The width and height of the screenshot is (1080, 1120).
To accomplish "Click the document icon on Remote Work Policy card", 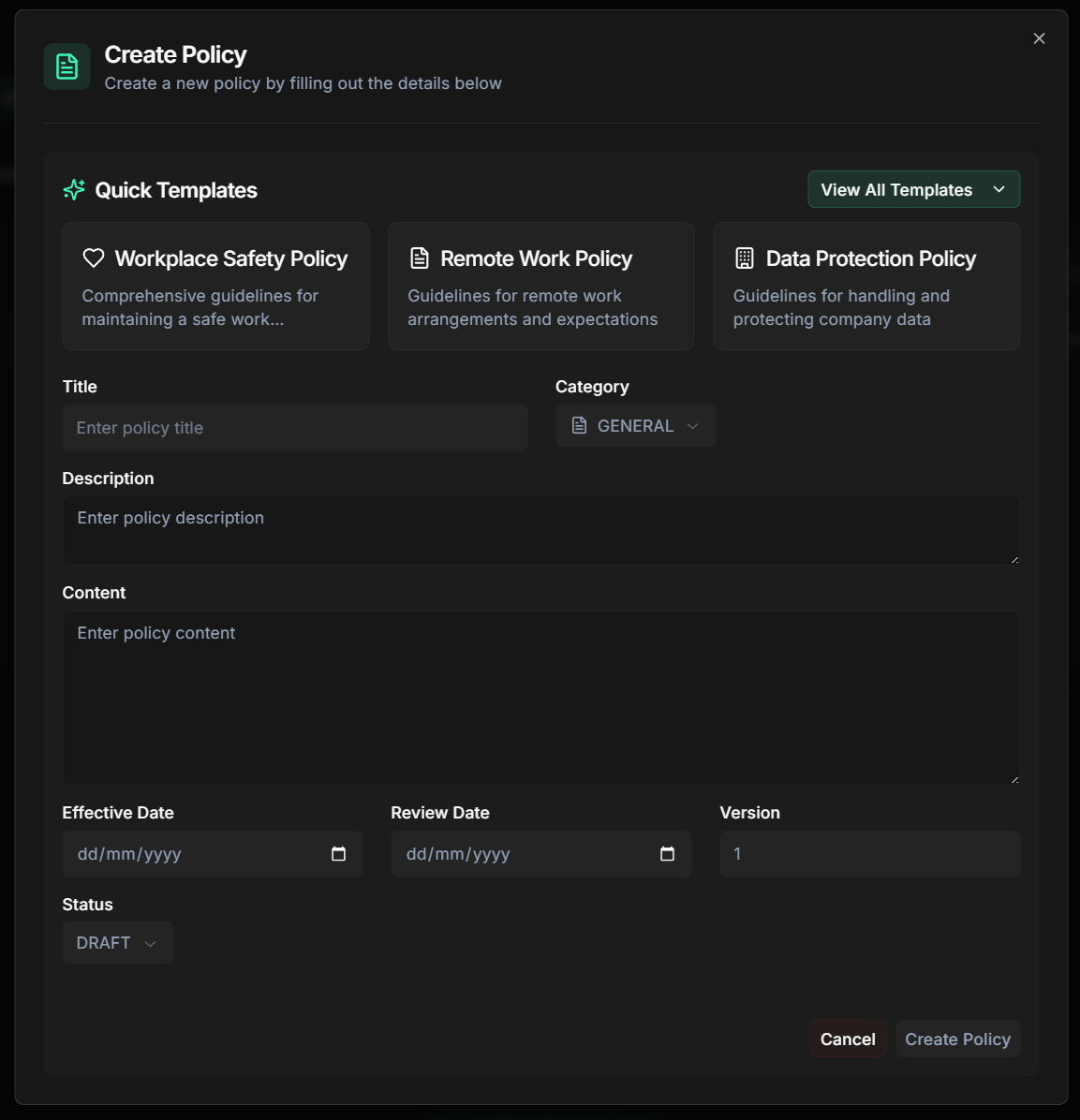I will 418,257.
